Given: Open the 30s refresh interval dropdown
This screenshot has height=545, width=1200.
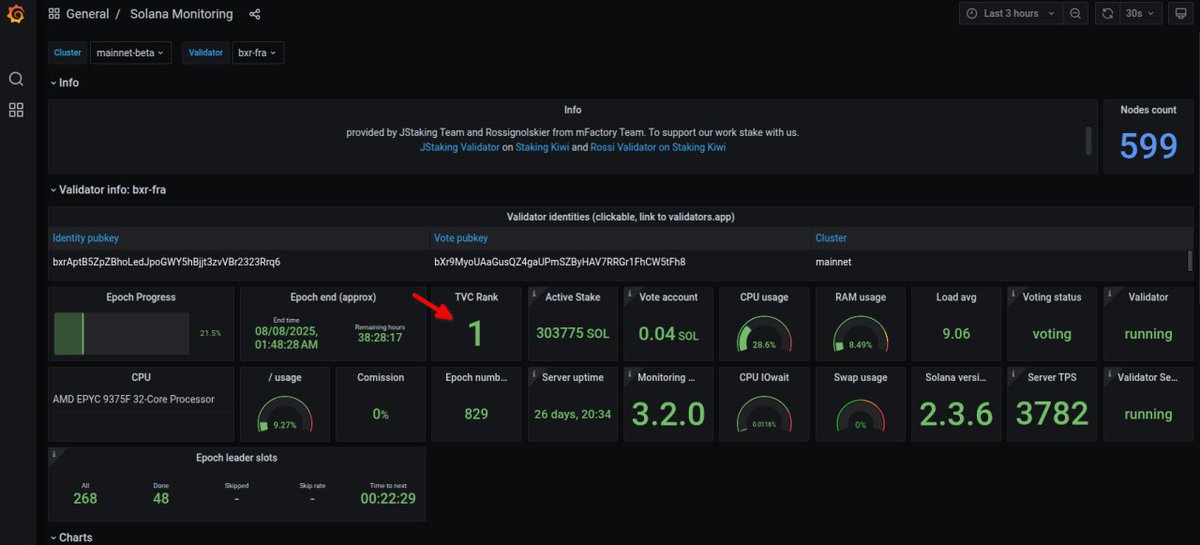Looking at the screenshot, I should coord(1140,14).
